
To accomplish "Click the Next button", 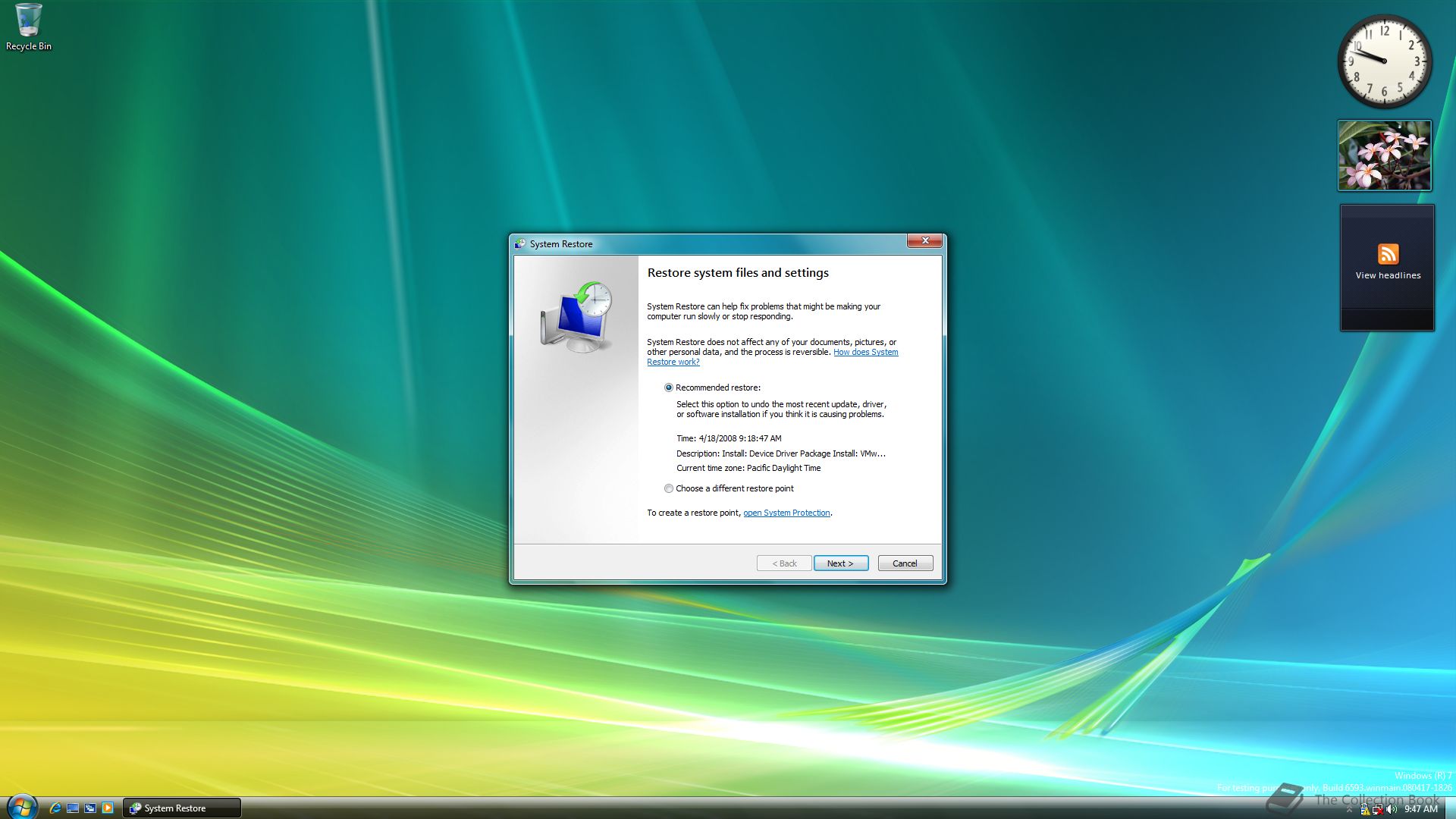I will click(x=841, y=563).
